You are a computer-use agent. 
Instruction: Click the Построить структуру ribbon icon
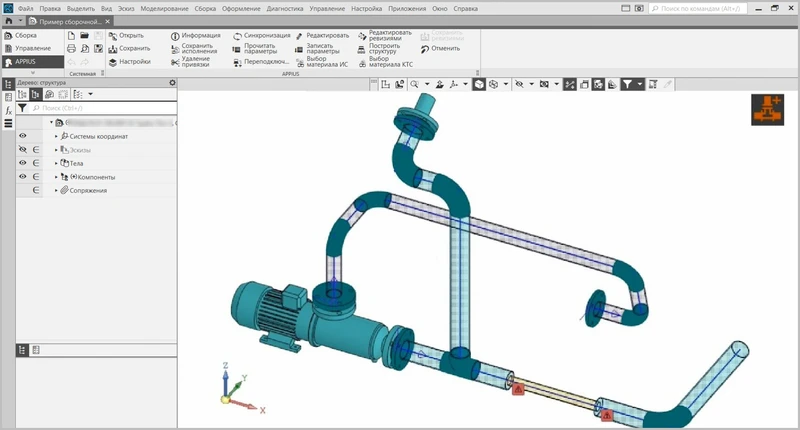tap(362, 48)
